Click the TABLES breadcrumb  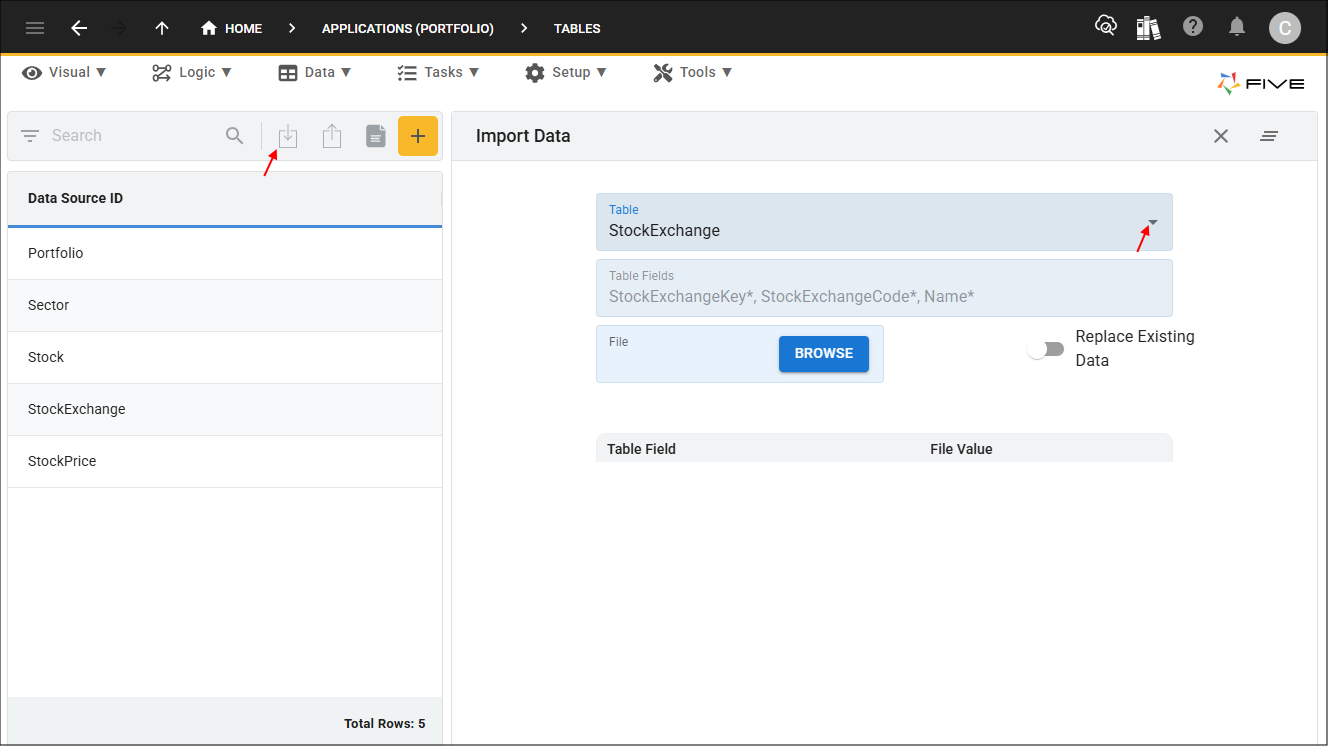[577, 28]
